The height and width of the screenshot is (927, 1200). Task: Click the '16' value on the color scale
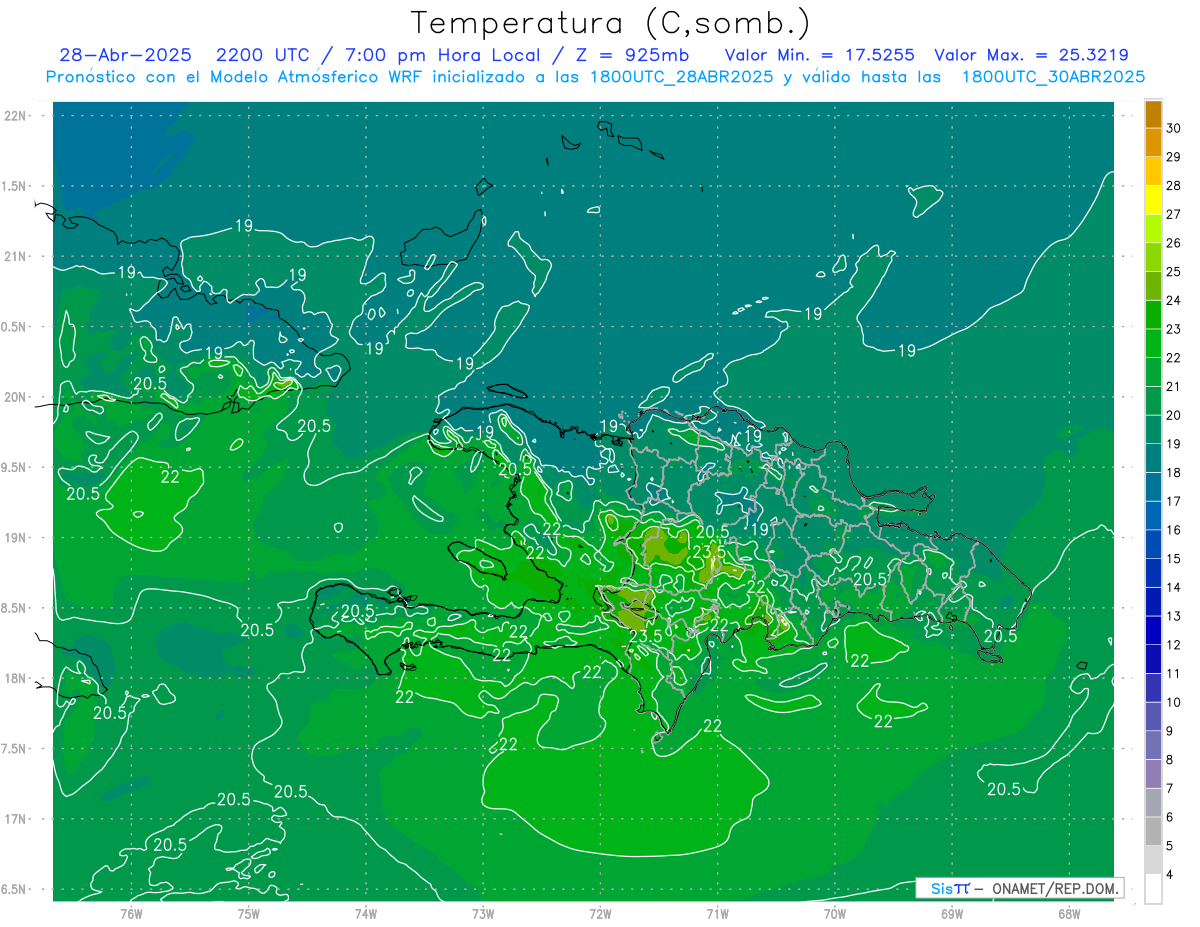coord(1175,530)
